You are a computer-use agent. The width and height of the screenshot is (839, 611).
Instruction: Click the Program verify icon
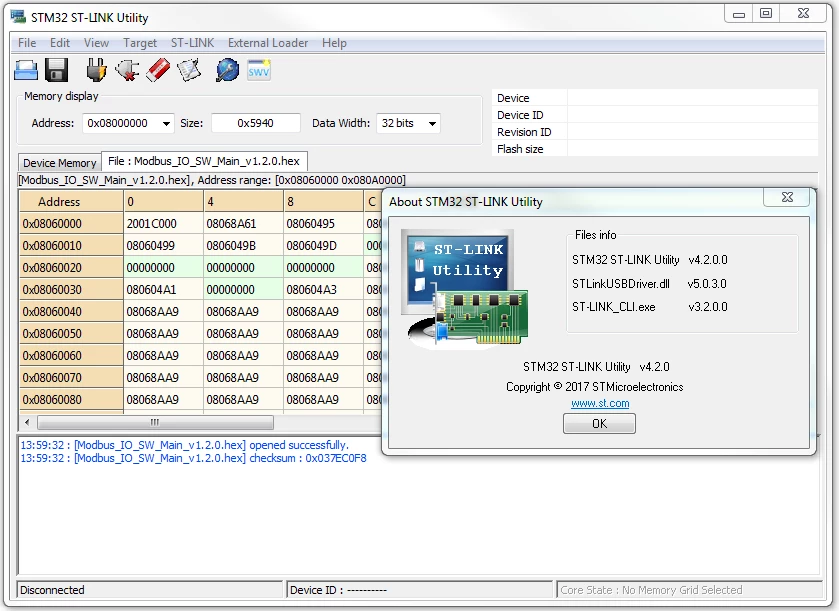[x=189, y=70]
